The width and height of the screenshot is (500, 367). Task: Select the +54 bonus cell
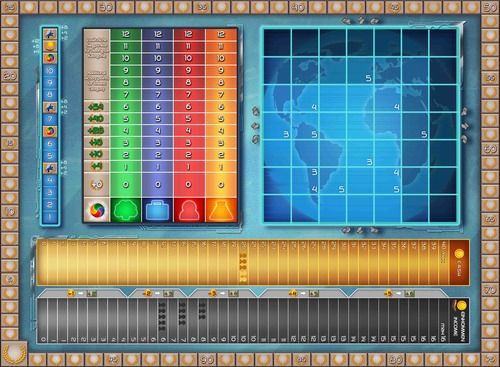tap(96, 107)
